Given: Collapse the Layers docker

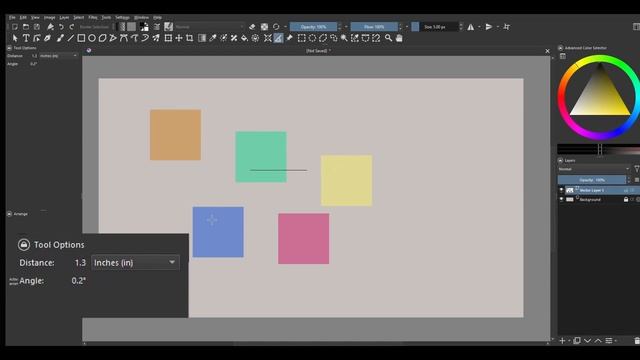Looking at the screenshot, I should (x=560, y=160).
